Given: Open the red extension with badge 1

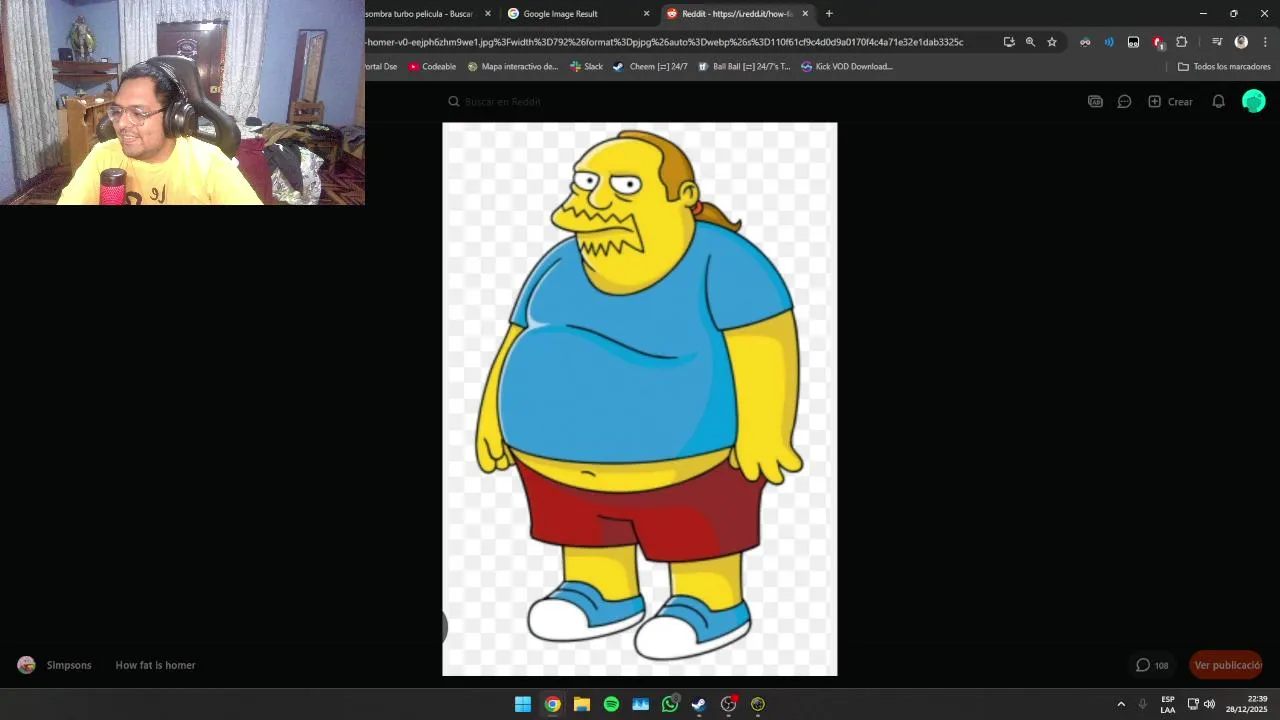Looking at the screenshot, I should (1158, 42).
